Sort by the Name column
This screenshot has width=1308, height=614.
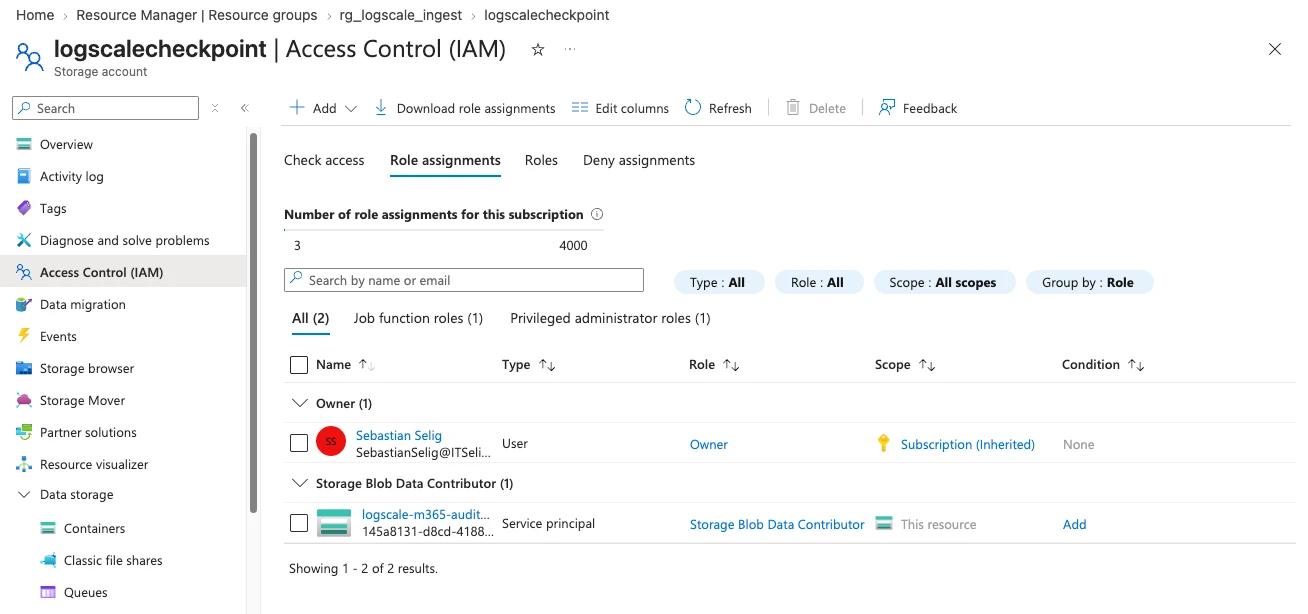tap(345, 365)
